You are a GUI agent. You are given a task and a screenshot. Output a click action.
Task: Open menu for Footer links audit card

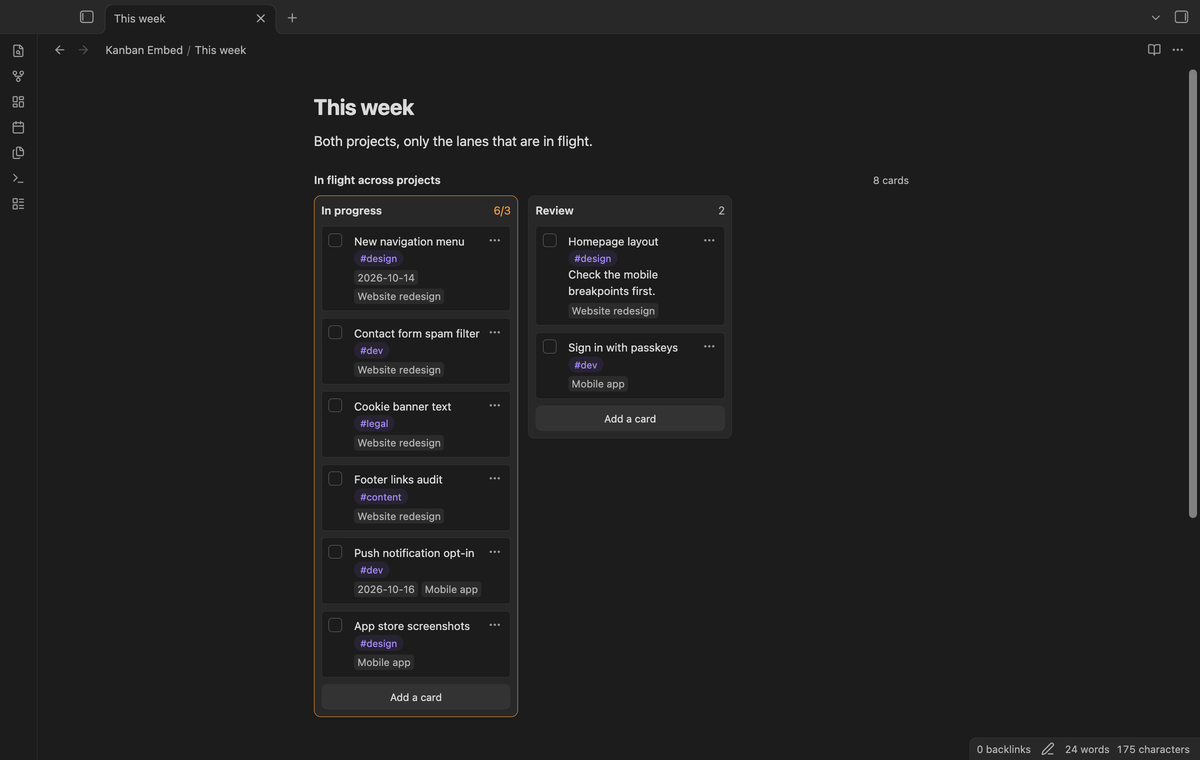(495, 478)
